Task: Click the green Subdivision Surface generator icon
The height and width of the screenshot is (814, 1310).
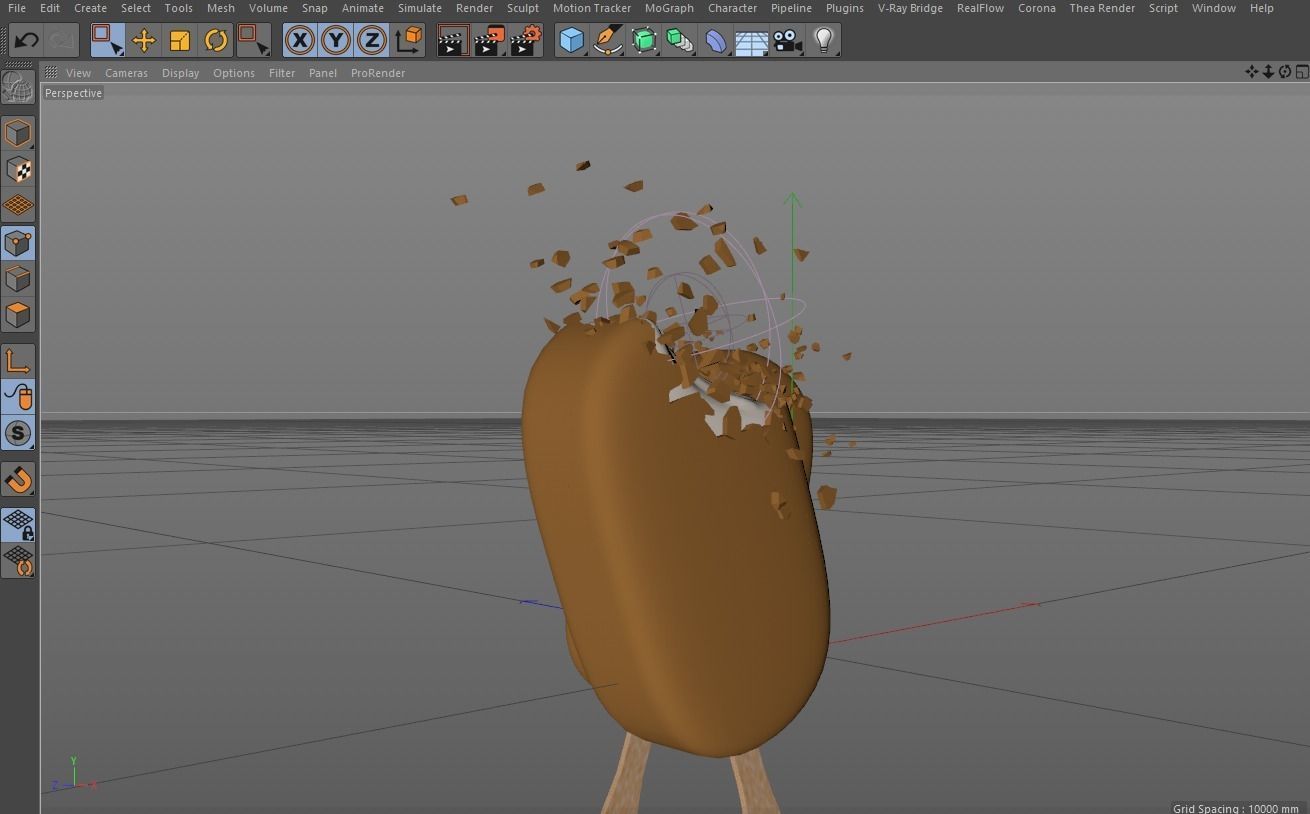Action: tap(644, 41)
